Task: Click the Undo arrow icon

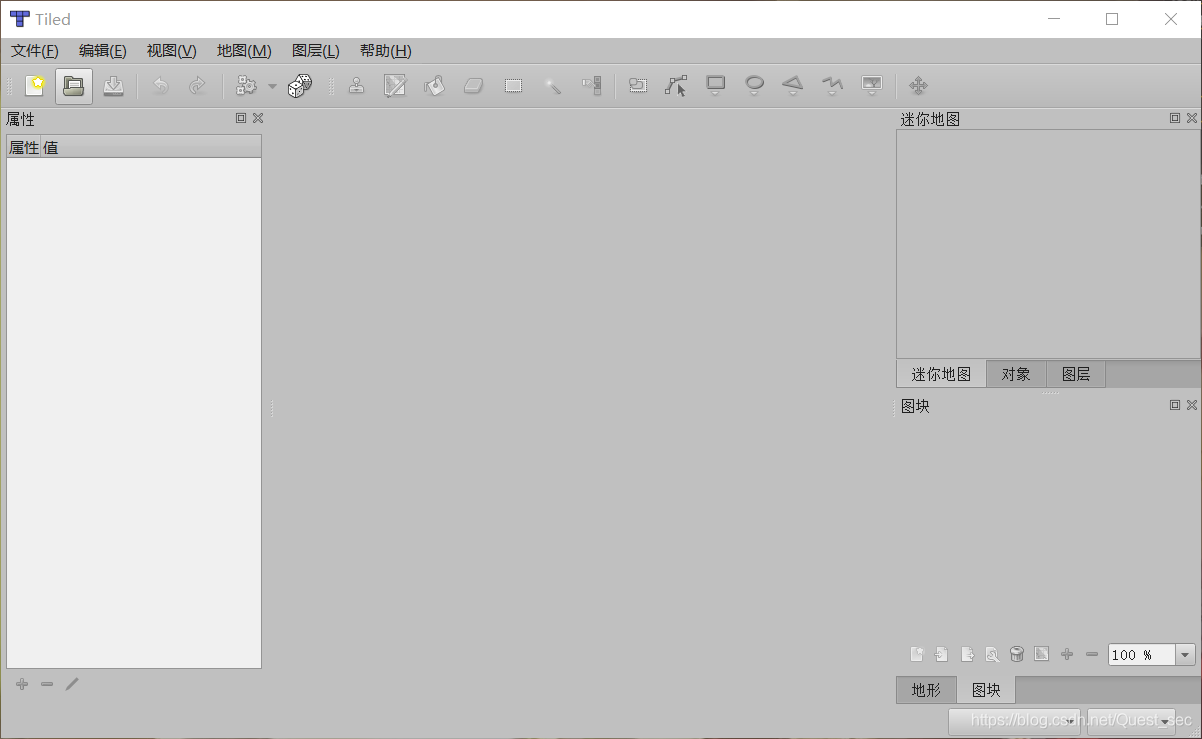Action: click(x=160, y=86)
